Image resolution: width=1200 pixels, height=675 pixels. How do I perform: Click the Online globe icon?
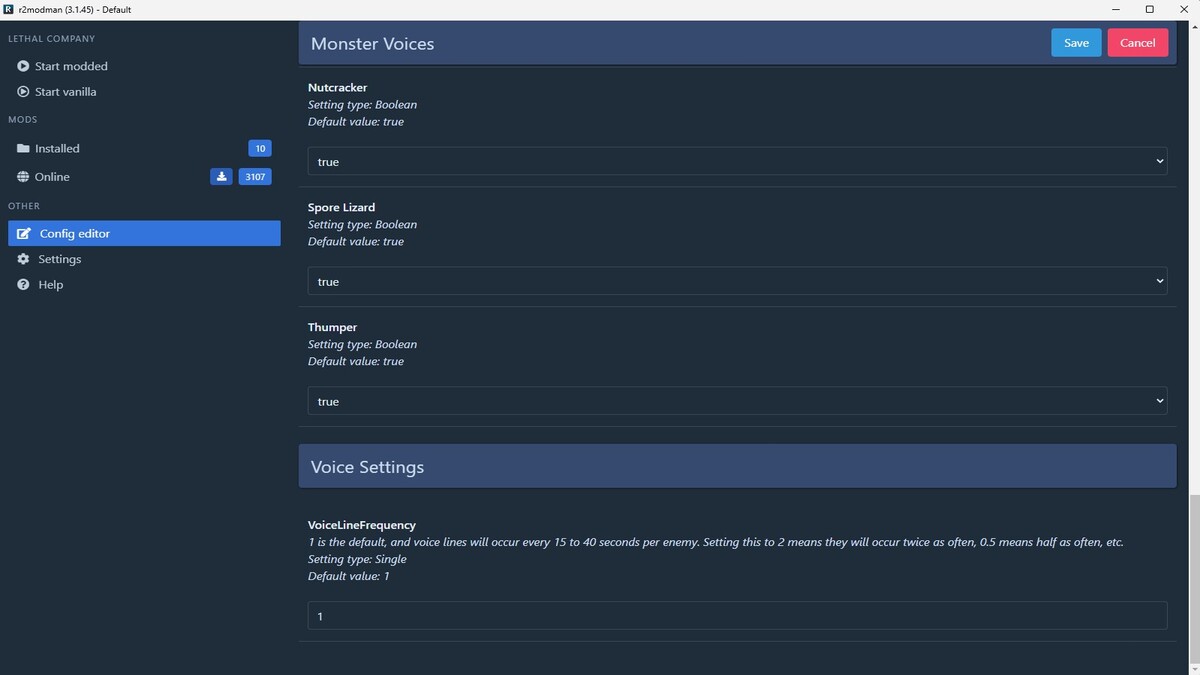click(x=23, y=177)
